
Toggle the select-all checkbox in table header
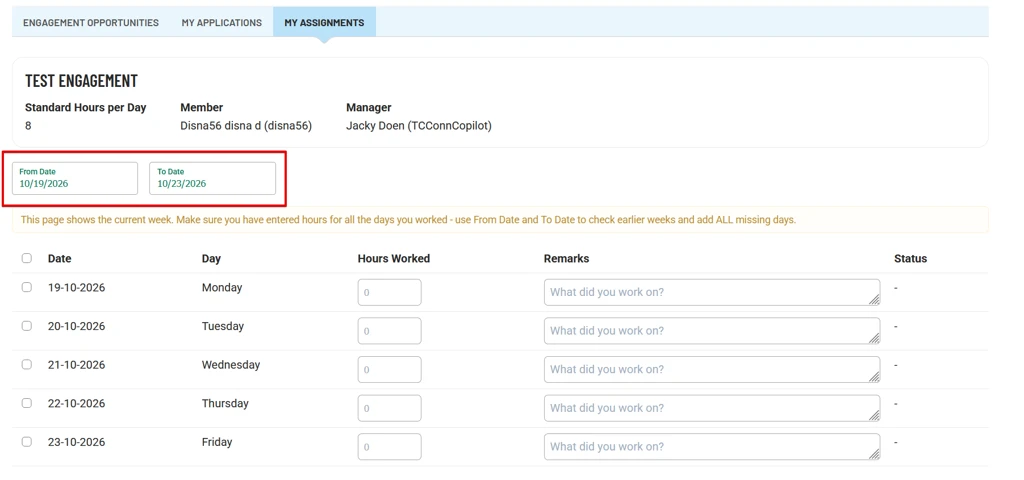point(27,258)
